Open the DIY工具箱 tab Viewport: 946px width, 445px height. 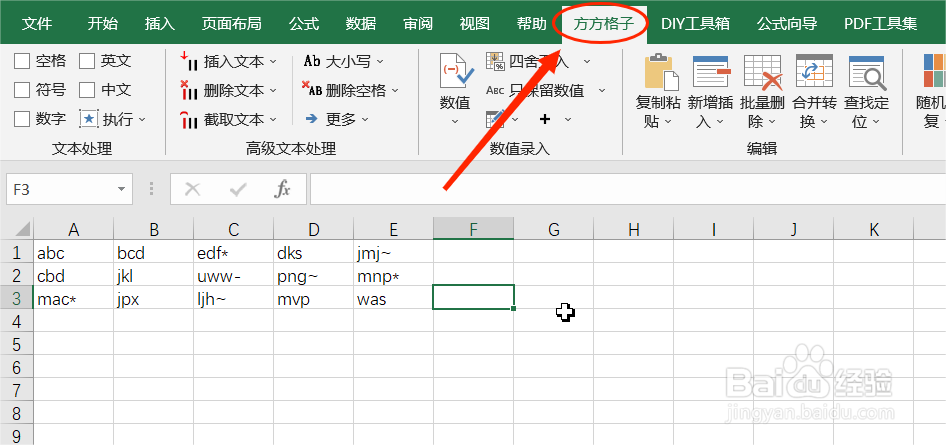[695, 24]
